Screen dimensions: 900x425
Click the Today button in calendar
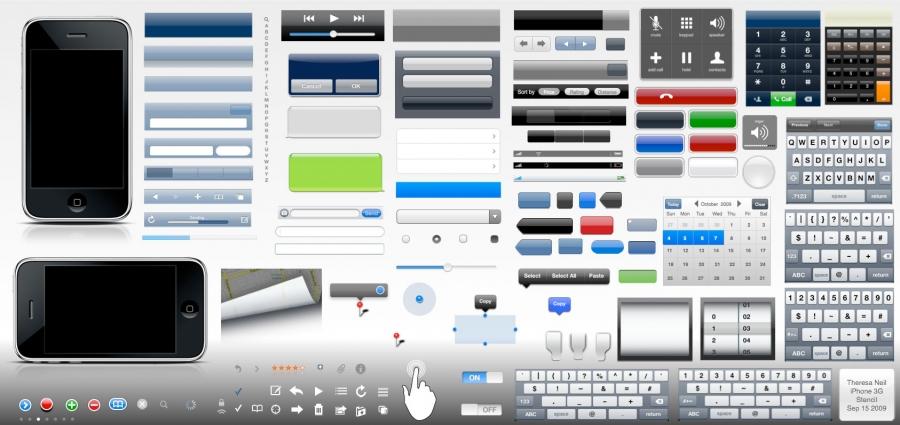point(673,204)
